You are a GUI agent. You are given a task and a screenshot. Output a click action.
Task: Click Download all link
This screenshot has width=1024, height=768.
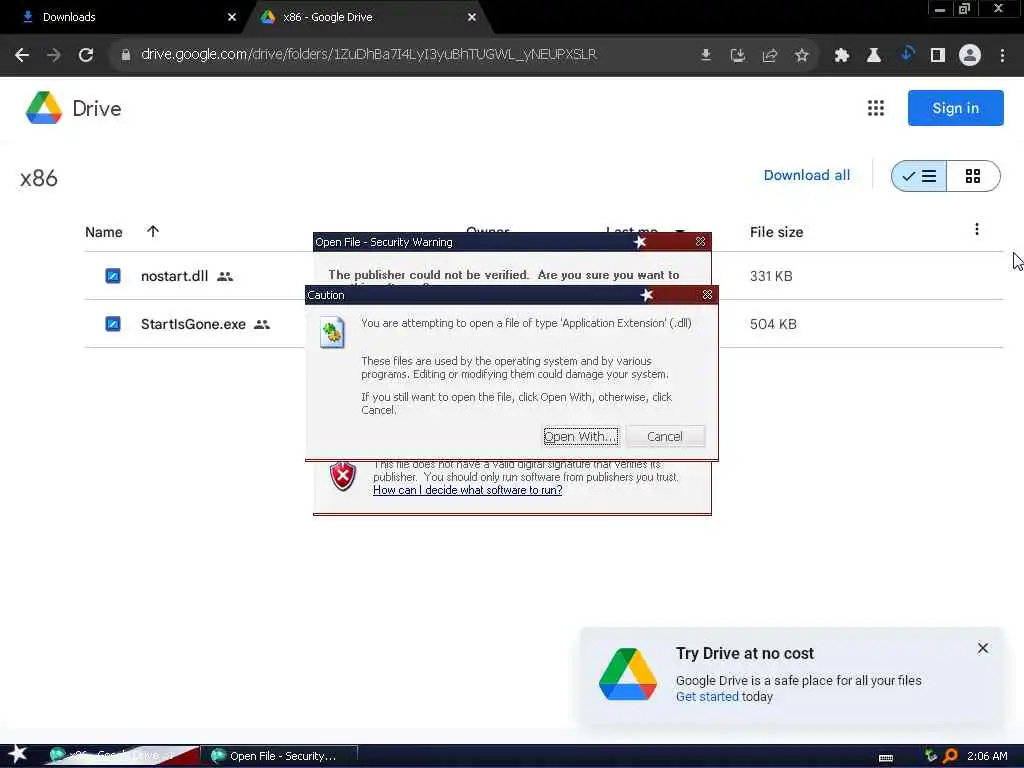tap(807, 175)
